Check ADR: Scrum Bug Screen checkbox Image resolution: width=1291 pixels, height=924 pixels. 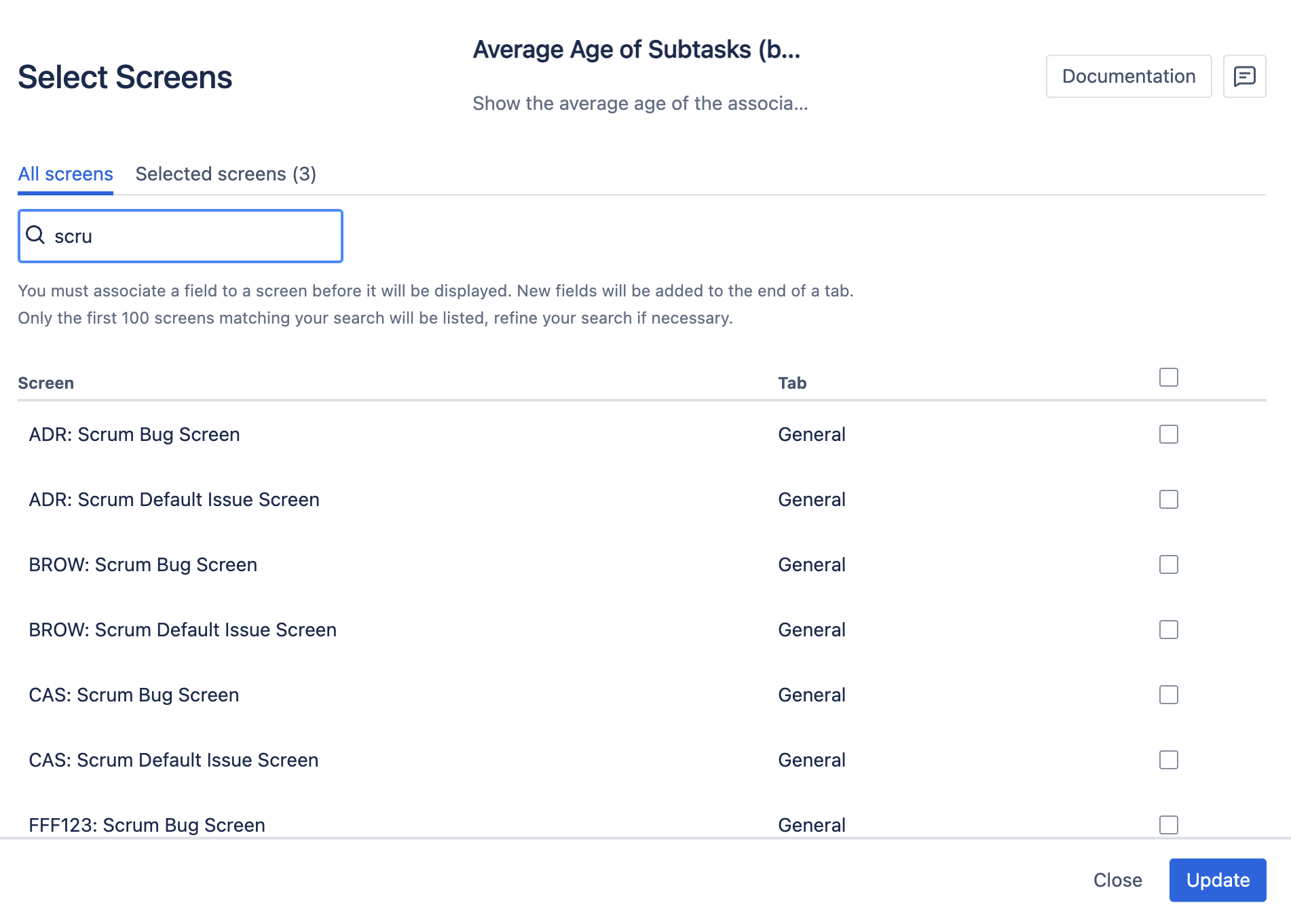1168,434
